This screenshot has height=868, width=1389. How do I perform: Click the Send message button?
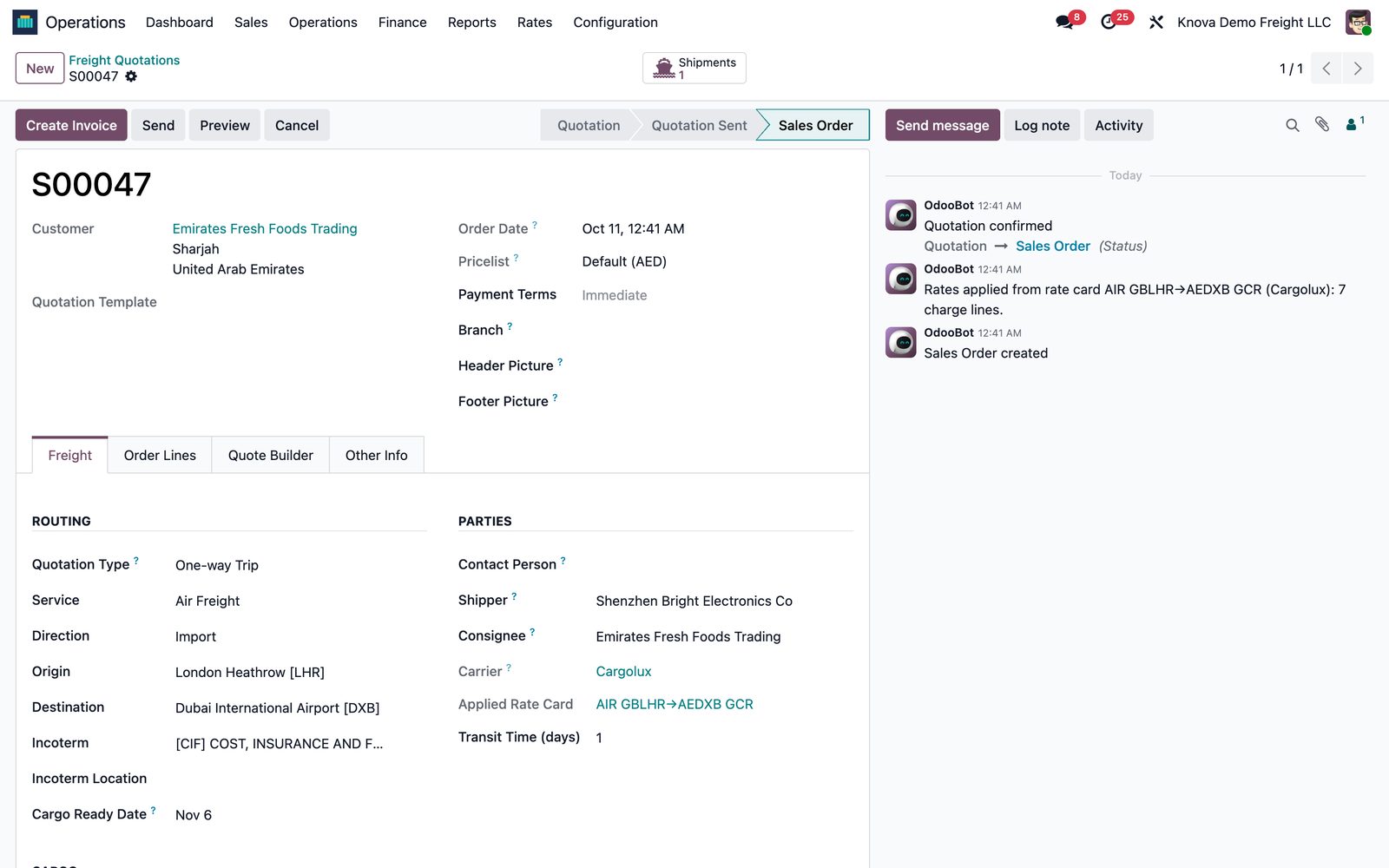click(943, 125)
